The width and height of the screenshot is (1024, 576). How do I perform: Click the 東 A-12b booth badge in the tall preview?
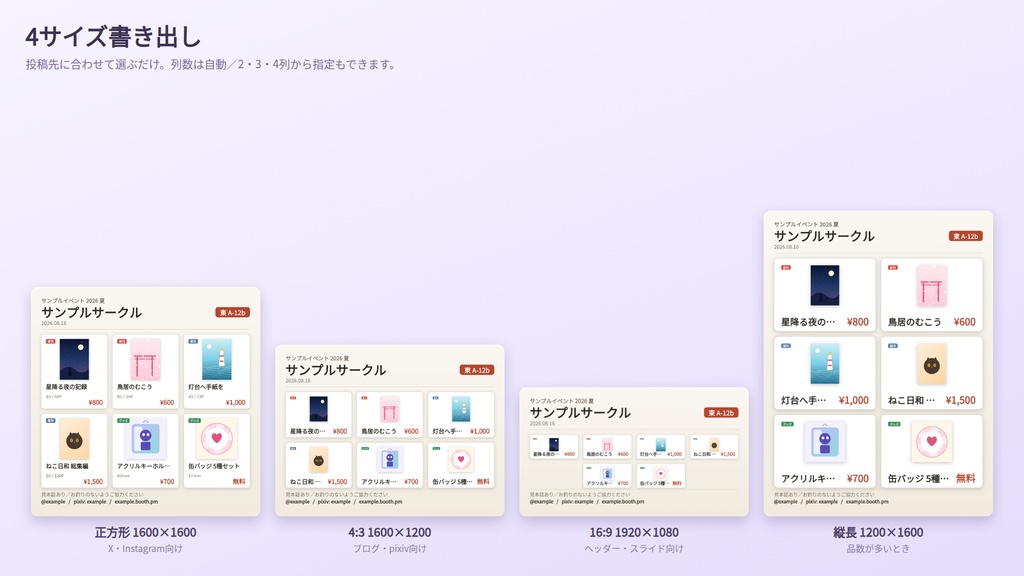(x=965, y=236)
